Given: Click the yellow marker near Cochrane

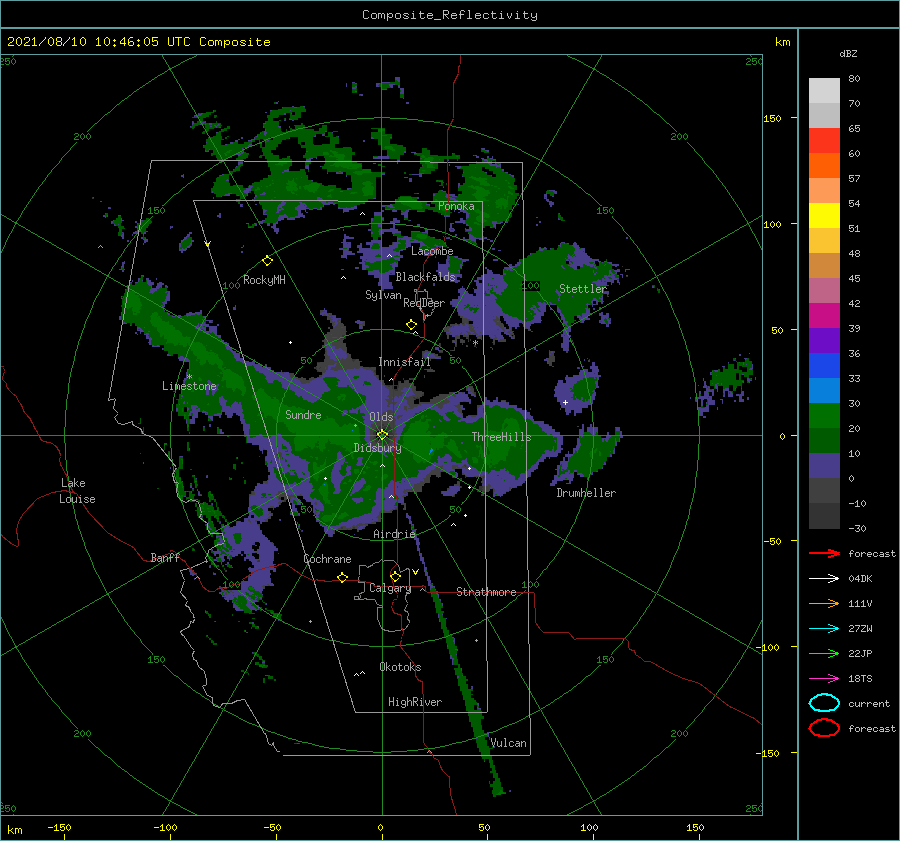Looking at the screenshot, I should (342, 577).
